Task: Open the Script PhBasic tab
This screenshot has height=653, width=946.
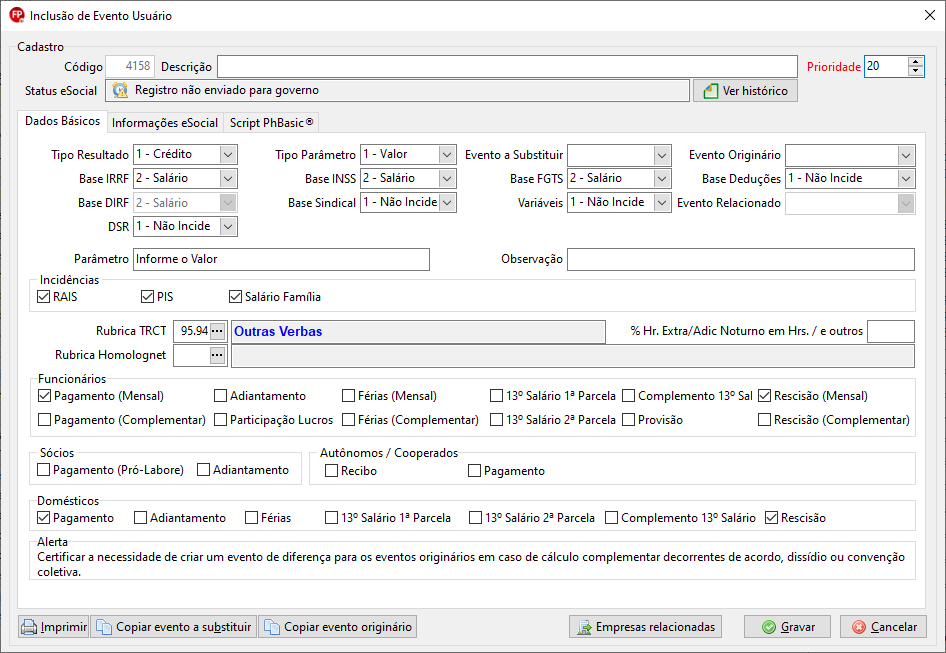Action: coord(271,123)
